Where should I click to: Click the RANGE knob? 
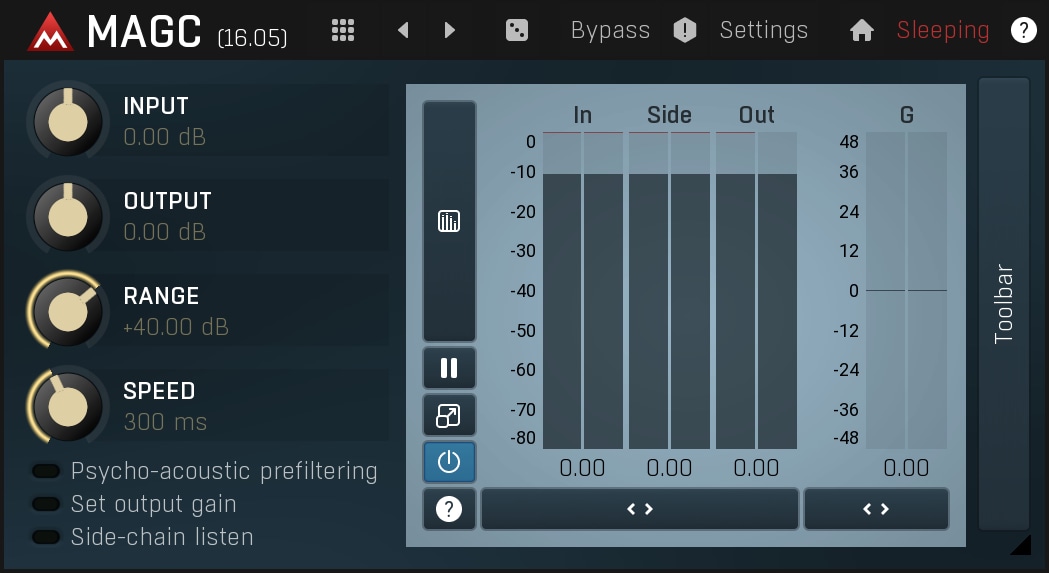68,311
